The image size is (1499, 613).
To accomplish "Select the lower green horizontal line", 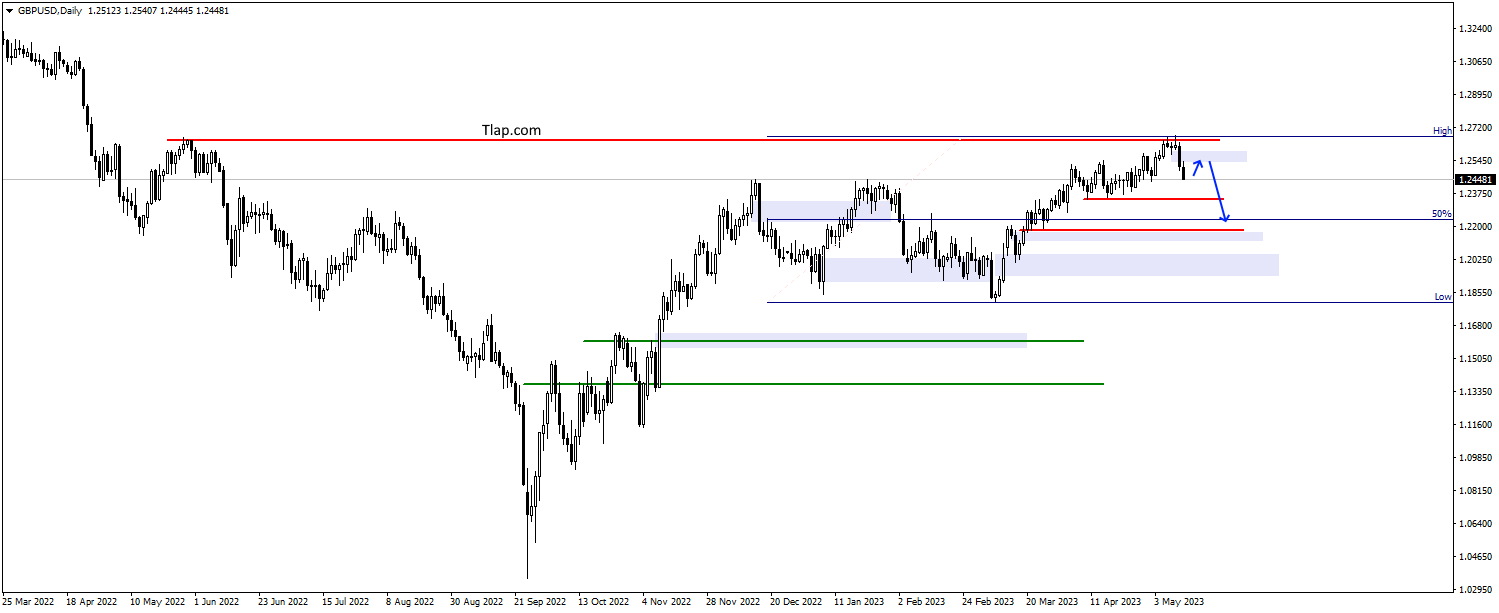I will tap(813, 384).
